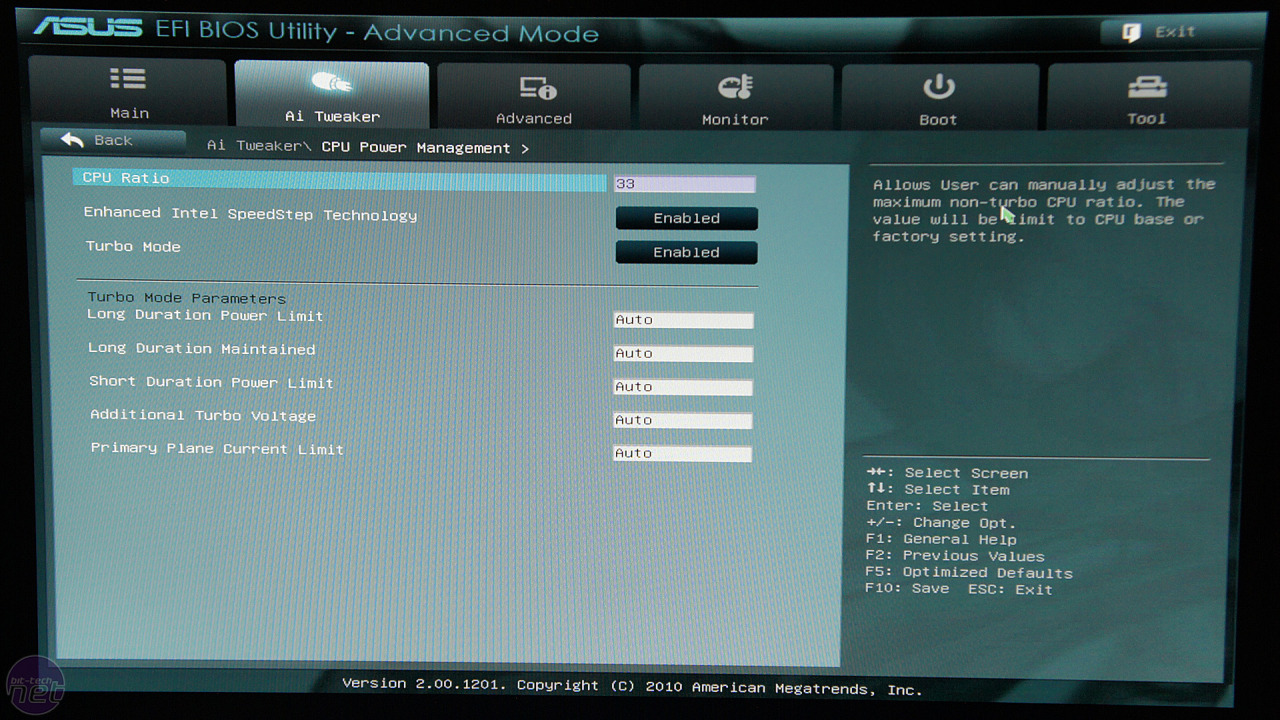The height and width of the screenshot is (720, 1280).
Task: Open the Advanced tab
Action: [534, 96]
